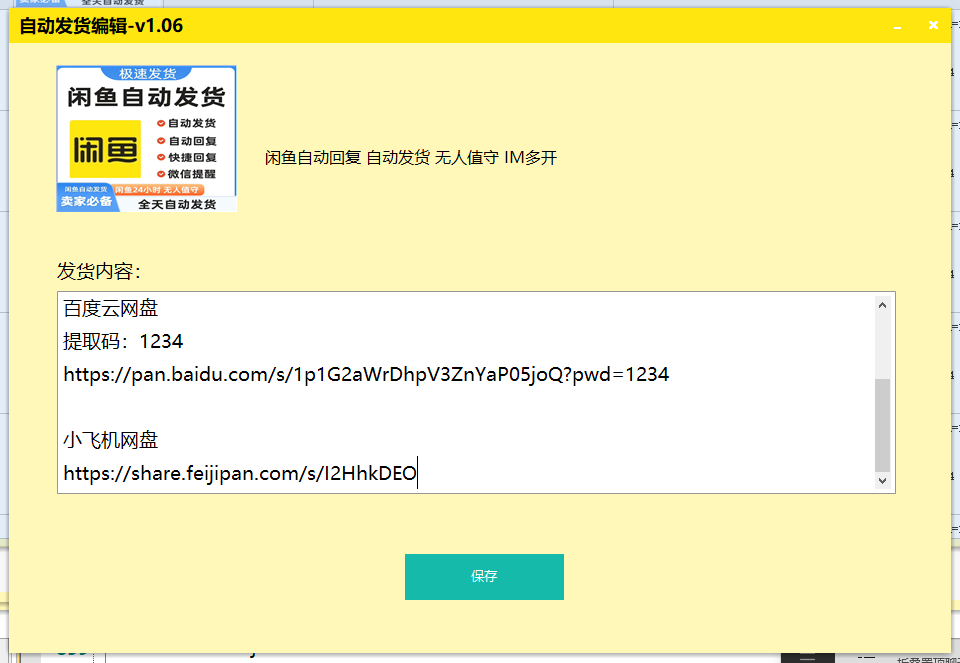Click the 闲鱼自动发货 product thumbnail
Image resolution: width=960 pixels, height=663 pixels.
coord(146,139)
